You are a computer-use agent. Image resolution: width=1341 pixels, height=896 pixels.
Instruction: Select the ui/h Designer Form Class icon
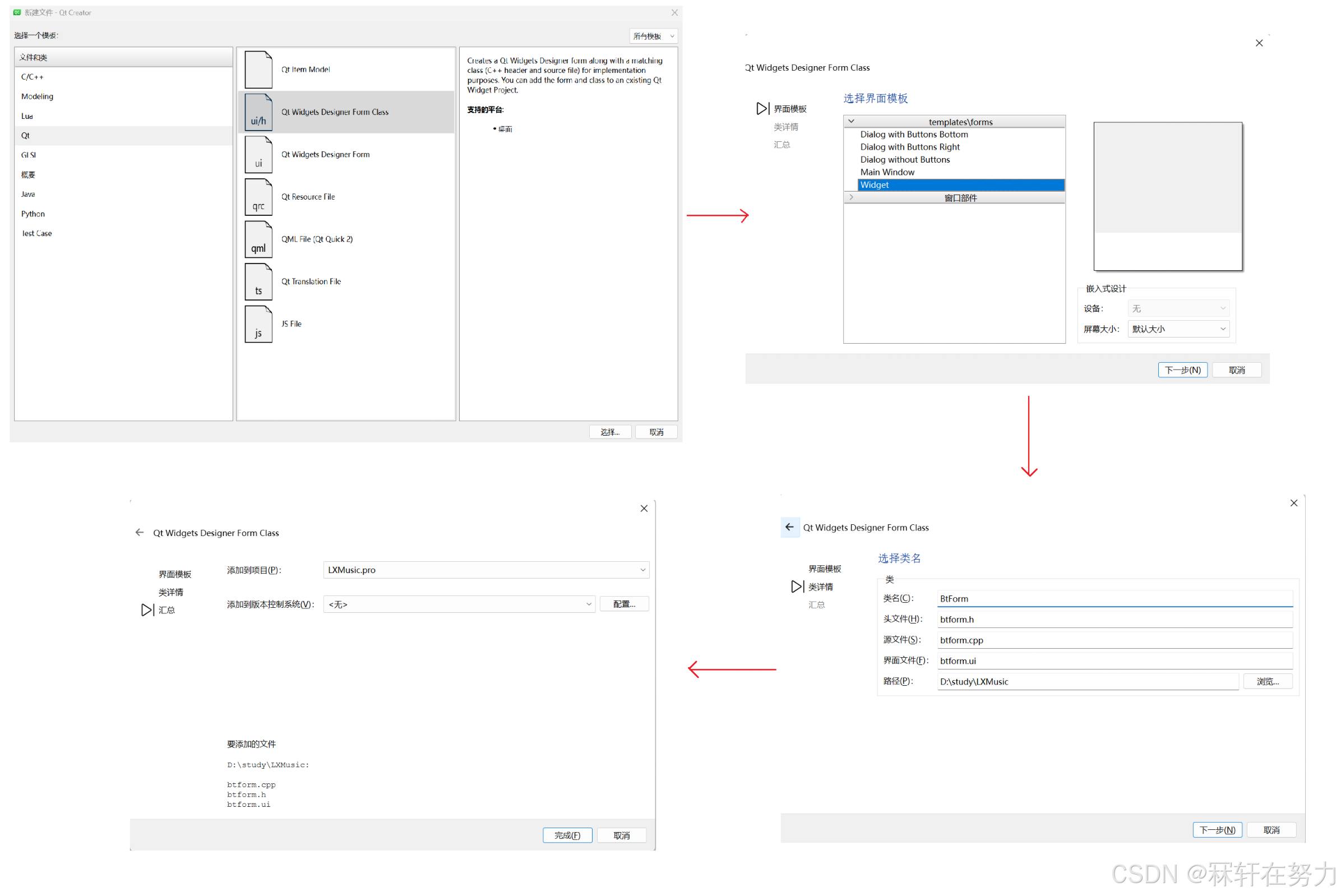(258, 112)
